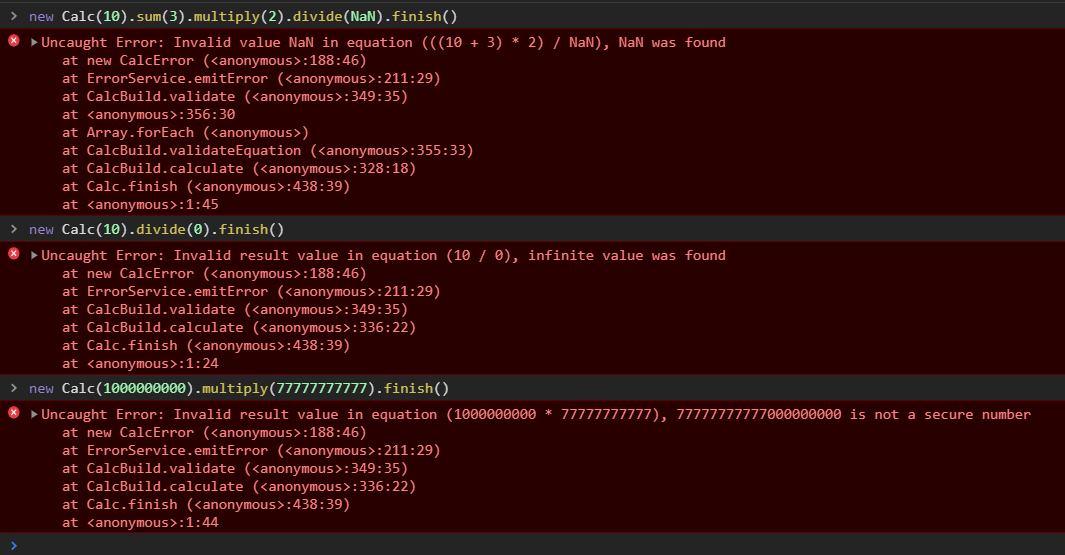The width and height of the screenshot is (1065, 555).
Task: Click the input chevron beside Calc(1000000000) command
Action: click(x=14, y=388)
